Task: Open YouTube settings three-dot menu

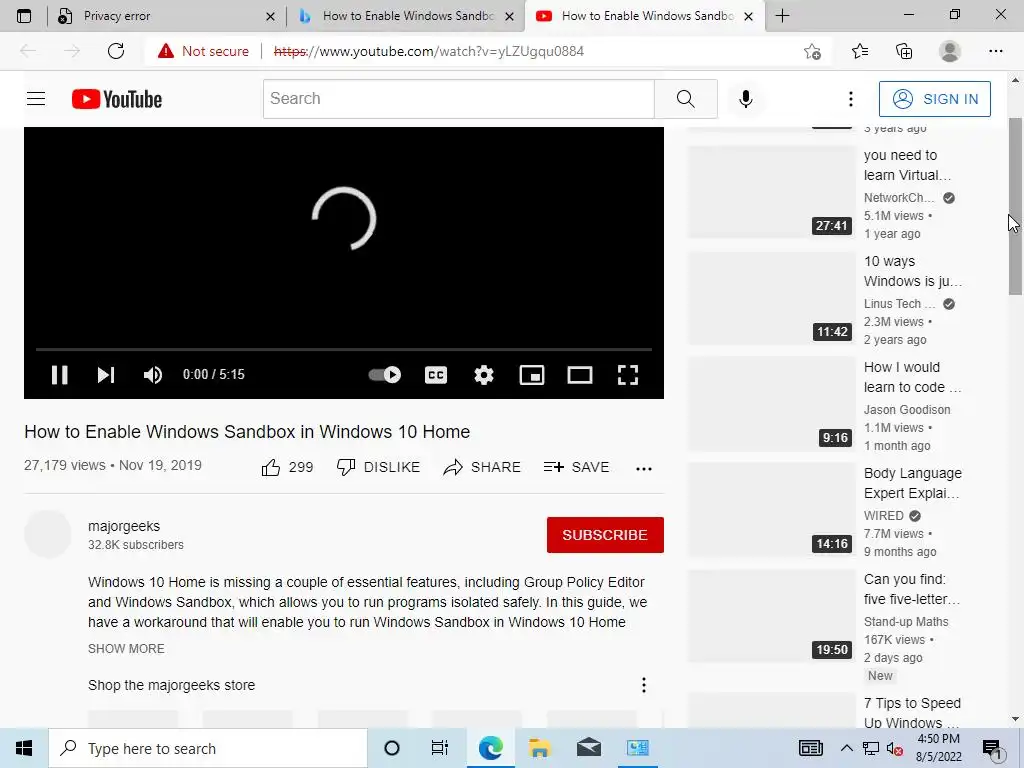Action: (x=850, y=99)
